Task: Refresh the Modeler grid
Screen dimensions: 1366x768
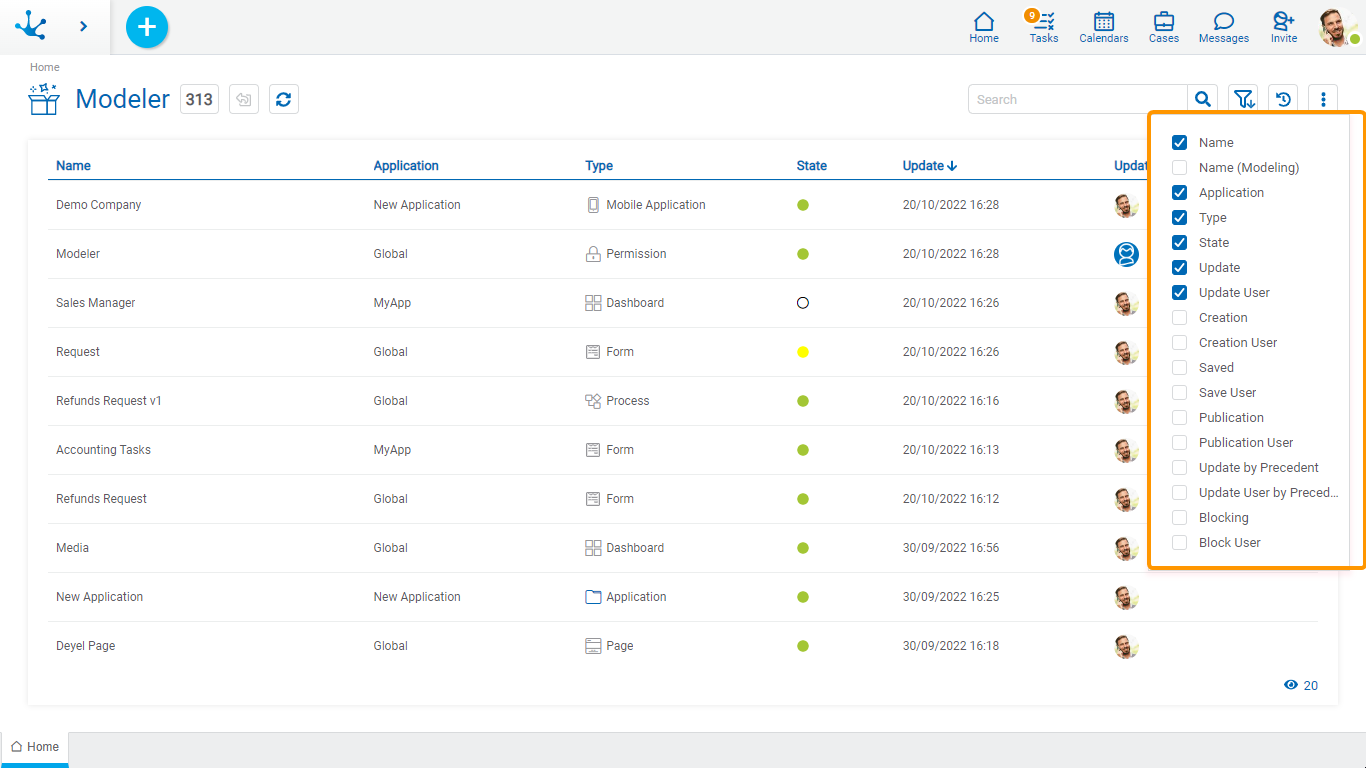Action: (x=284, y=99)
